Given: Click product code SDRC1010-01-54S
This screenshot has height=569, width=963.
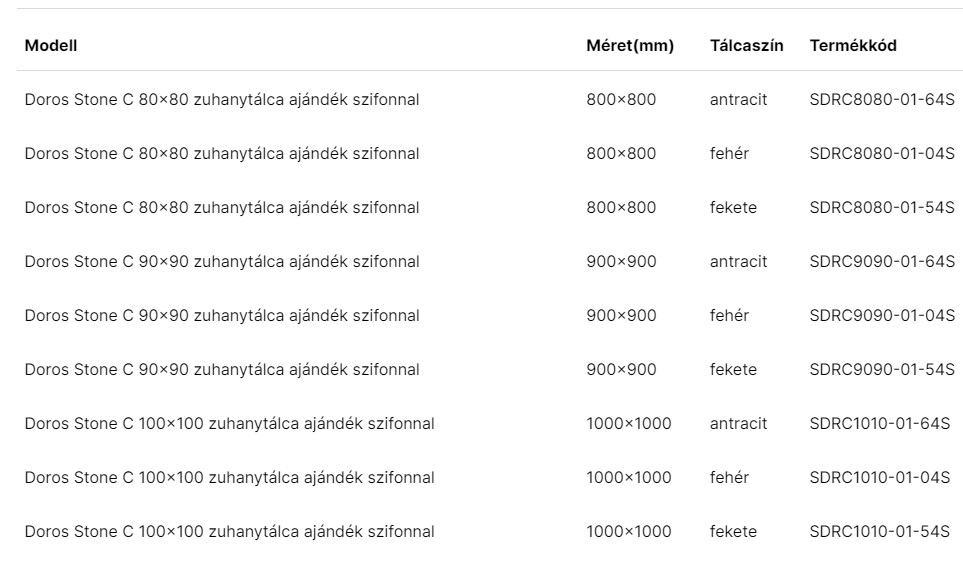Looking at the screenshot, I should pyautogui.click(x=880, y=532).
